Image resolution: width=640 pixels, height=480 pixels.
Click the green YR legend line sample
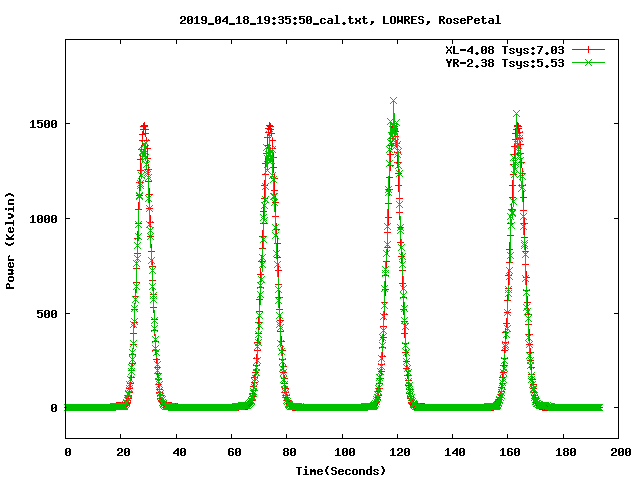point(588,62)
